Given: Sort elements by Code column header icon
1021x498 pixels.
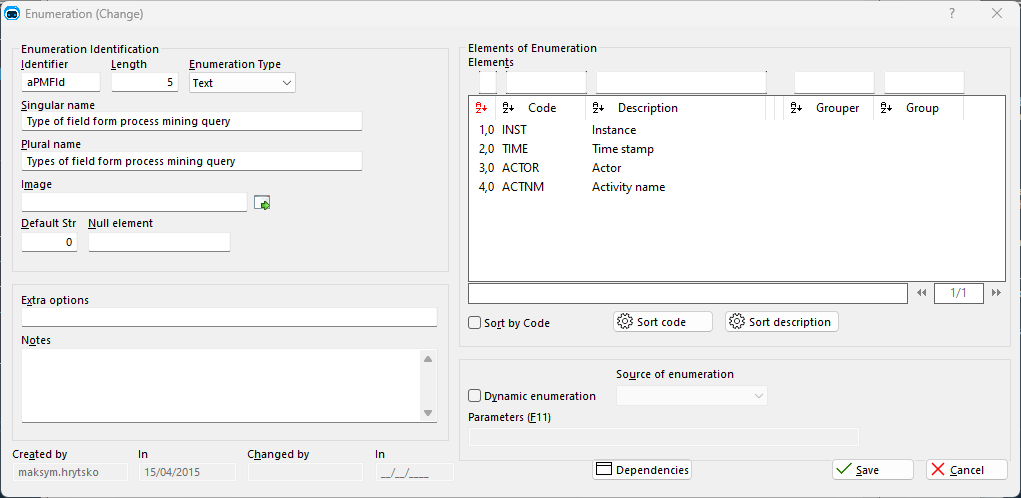Looking at the screenshot, I should (509, 108).
